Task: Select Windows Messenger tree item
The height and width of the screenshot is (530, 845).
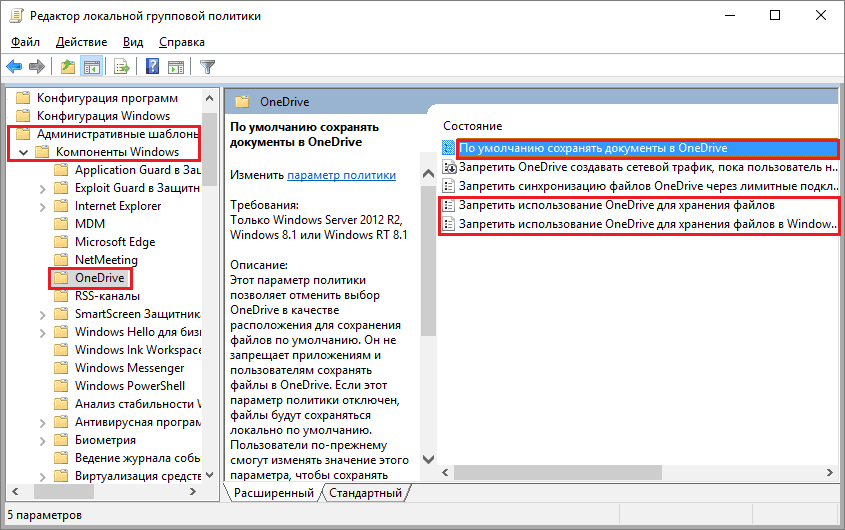Action: click(129, 368)
